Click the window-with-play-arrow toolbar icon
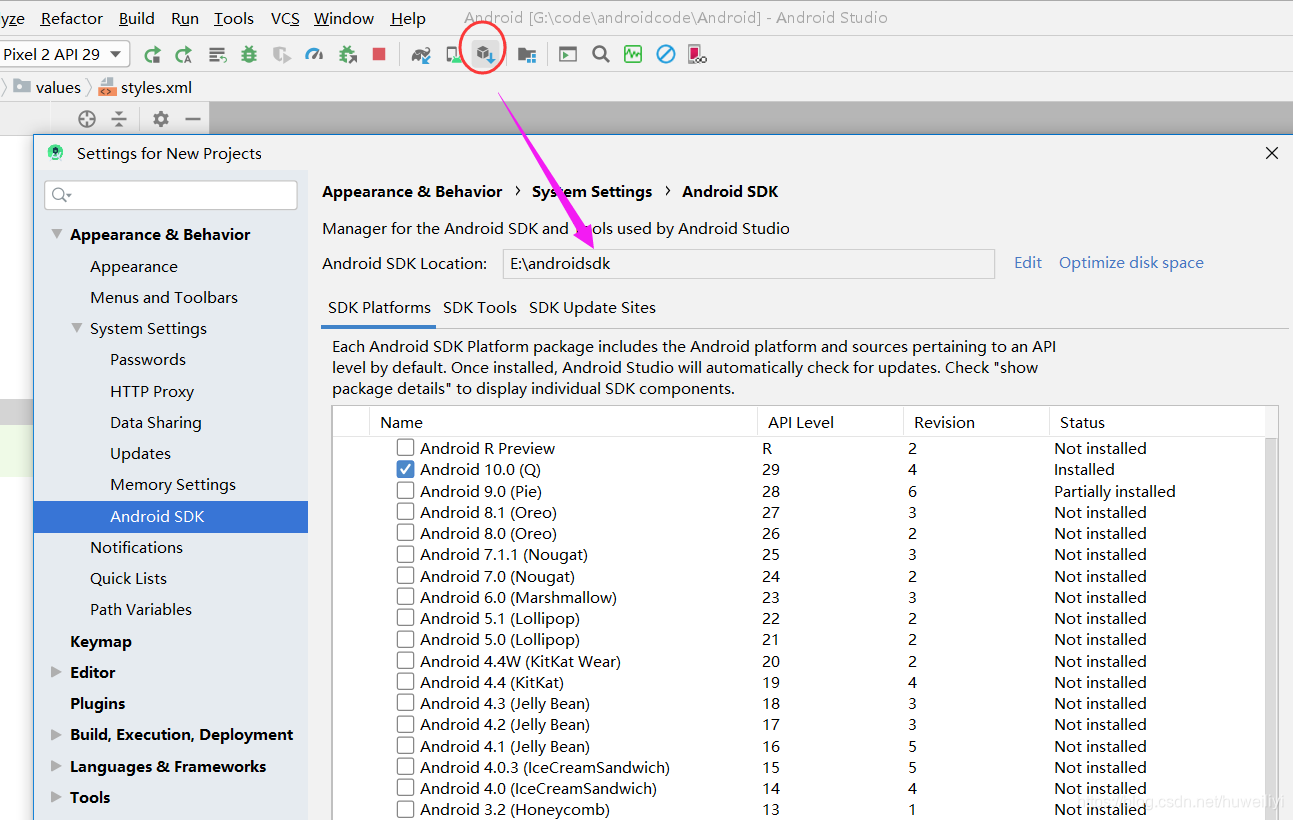 click(568, 54)
